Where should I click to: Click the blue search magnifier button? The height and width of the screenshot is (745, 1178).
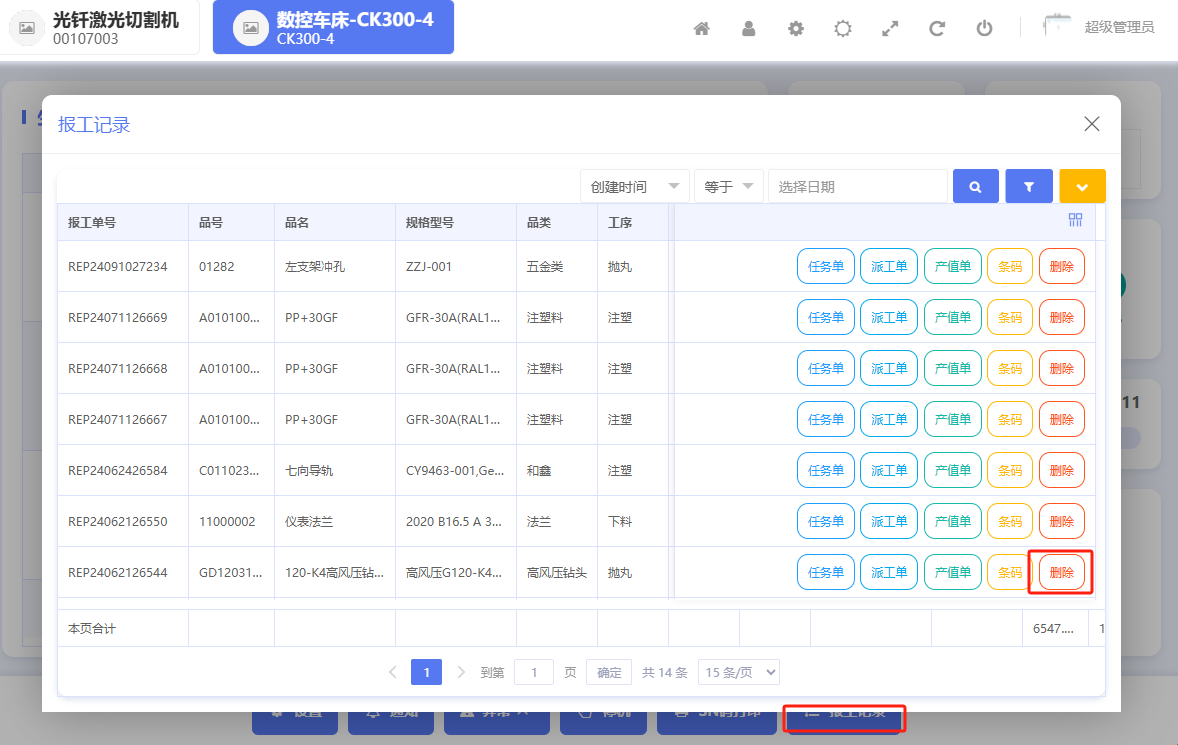click(x=975, y=186)
